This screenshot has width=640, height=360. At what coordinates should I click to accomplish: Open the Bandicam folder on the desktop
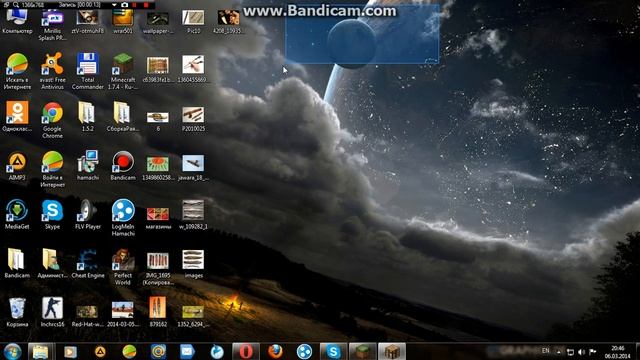pos(17,263)
